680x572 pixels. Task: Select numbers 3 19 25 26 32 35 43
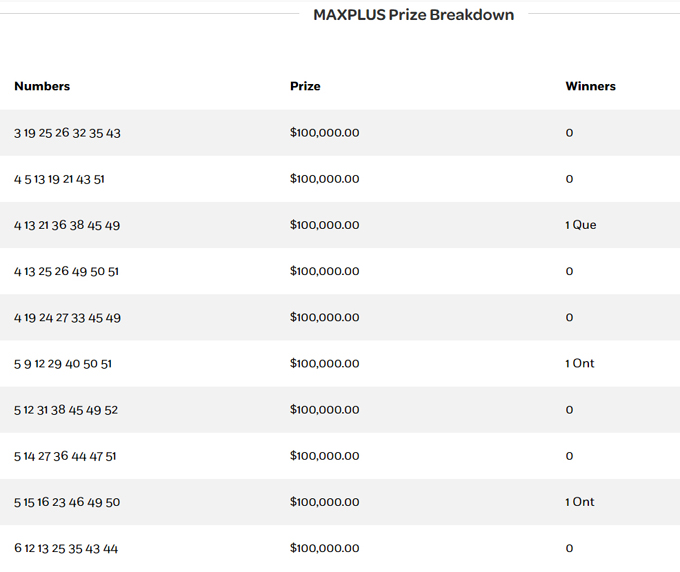pos(67,133)
